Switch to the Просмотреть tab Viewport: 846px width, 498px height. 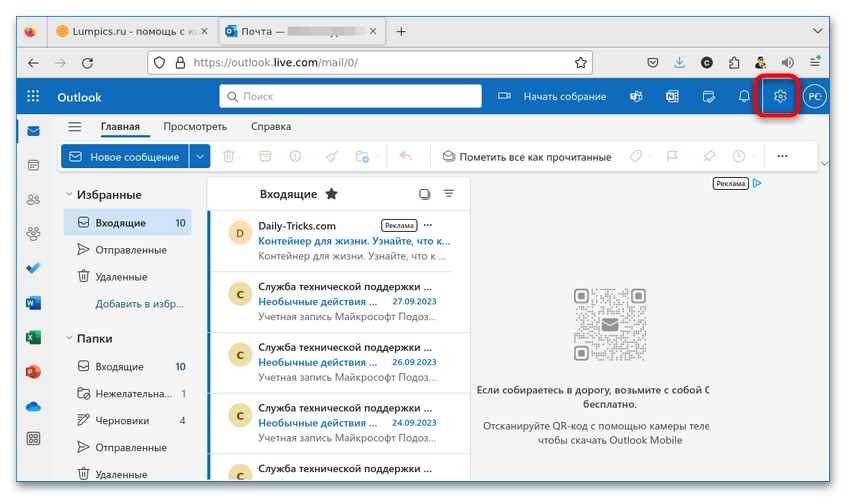point(195,127)
